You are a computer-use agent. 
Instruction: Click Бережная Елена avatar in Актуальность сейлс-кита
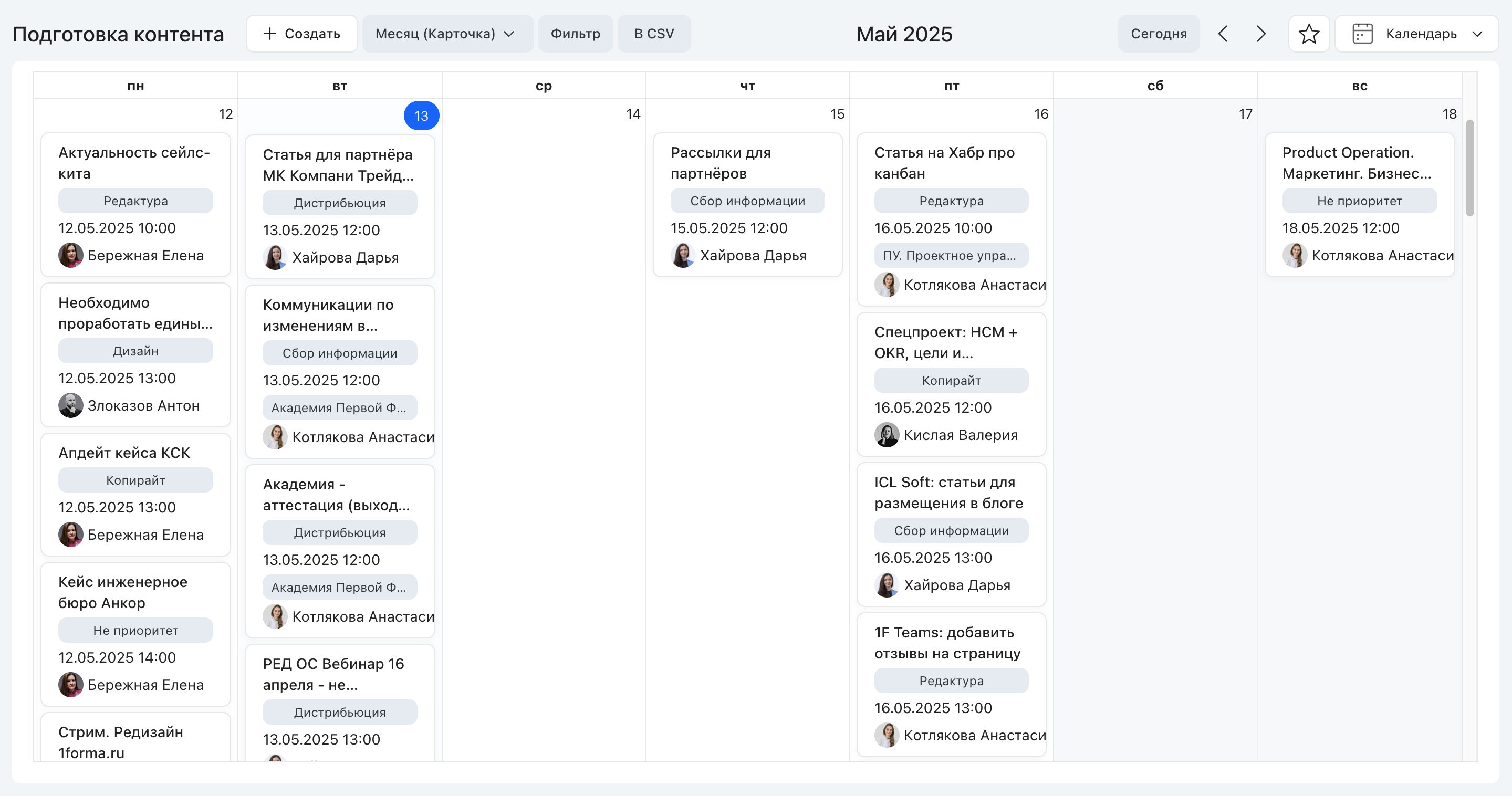(70, 255)
